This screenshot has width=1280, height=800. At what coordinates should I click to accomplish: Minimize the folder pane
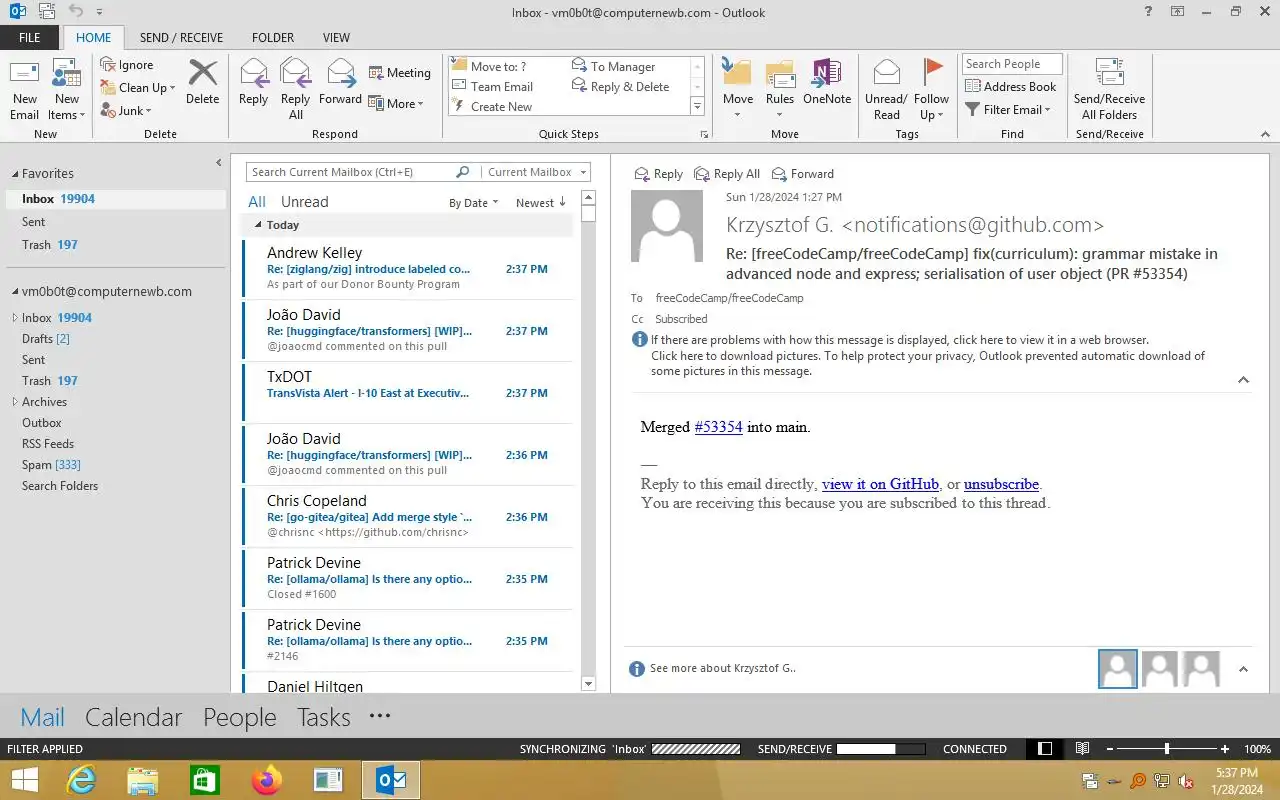pyautogui.click(x=219, y=162)
